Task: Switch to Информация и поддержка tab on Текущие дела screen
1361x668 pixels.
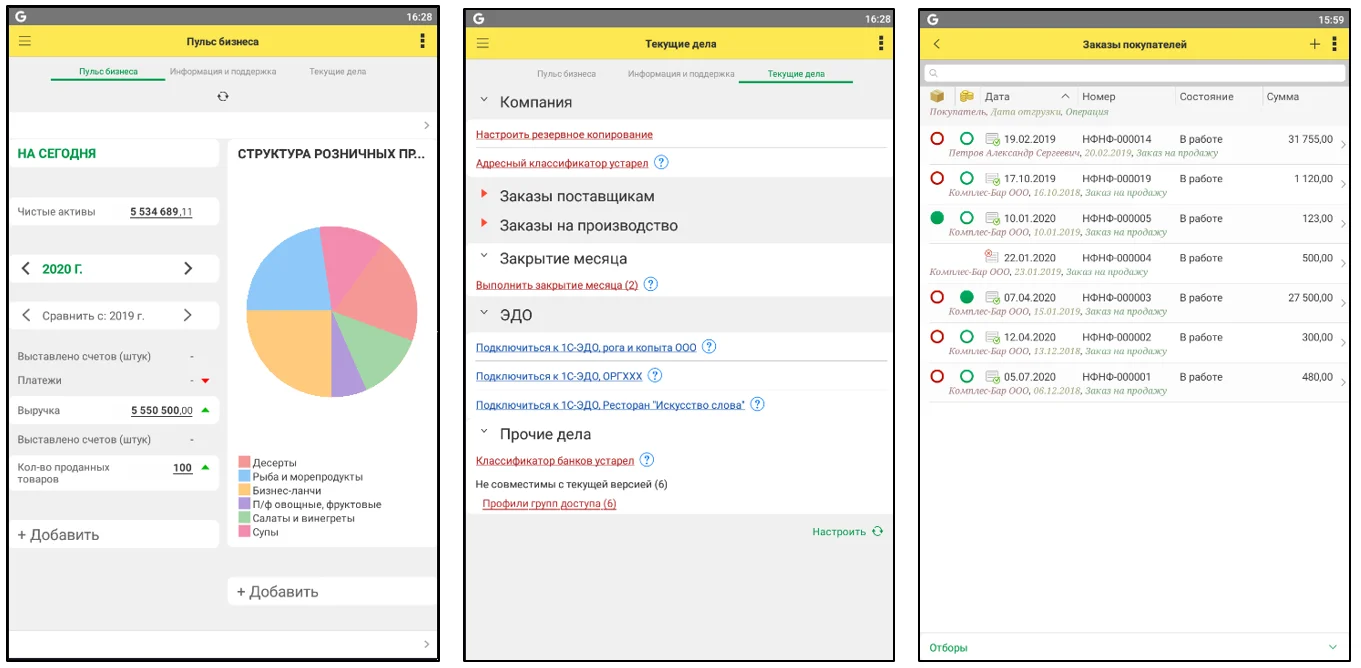Action: click(680, 74)
